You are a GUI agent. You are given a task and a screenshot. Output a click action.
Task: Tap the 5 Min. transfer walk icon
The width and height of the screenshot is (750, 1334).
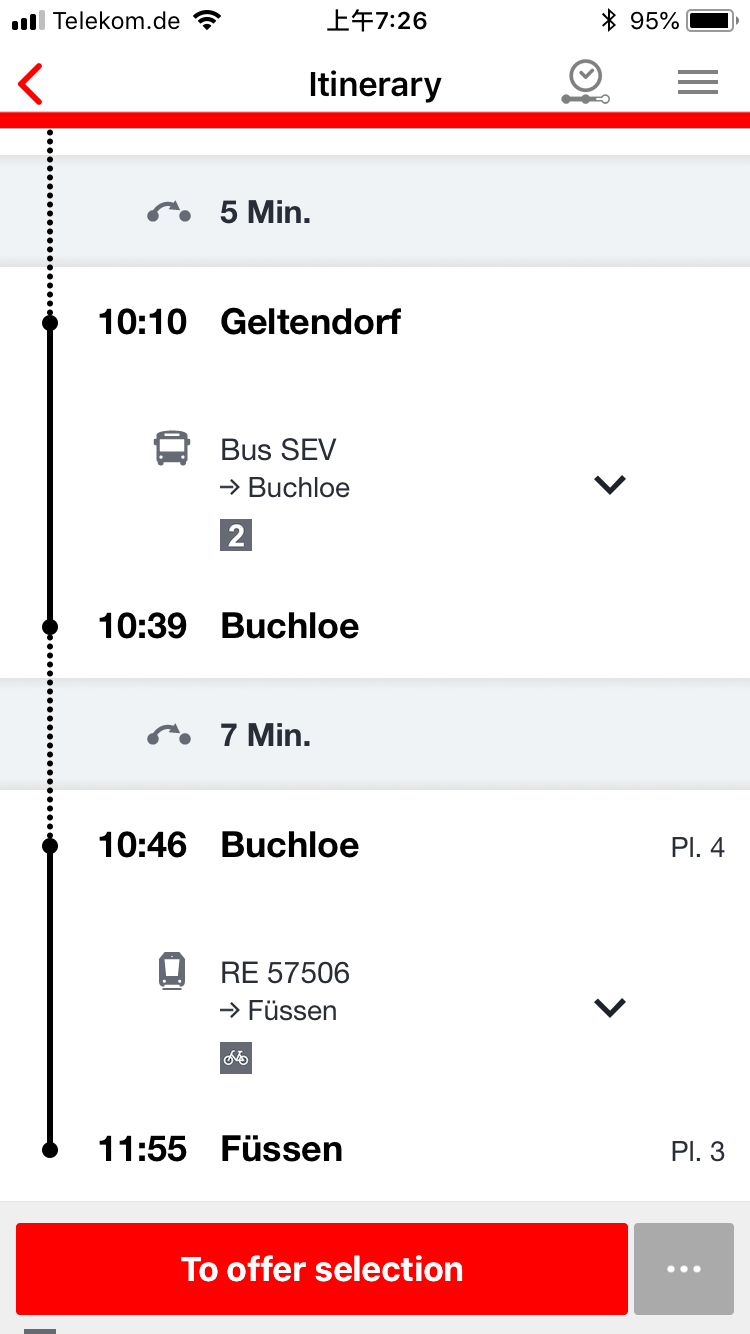tap(168, 212)
